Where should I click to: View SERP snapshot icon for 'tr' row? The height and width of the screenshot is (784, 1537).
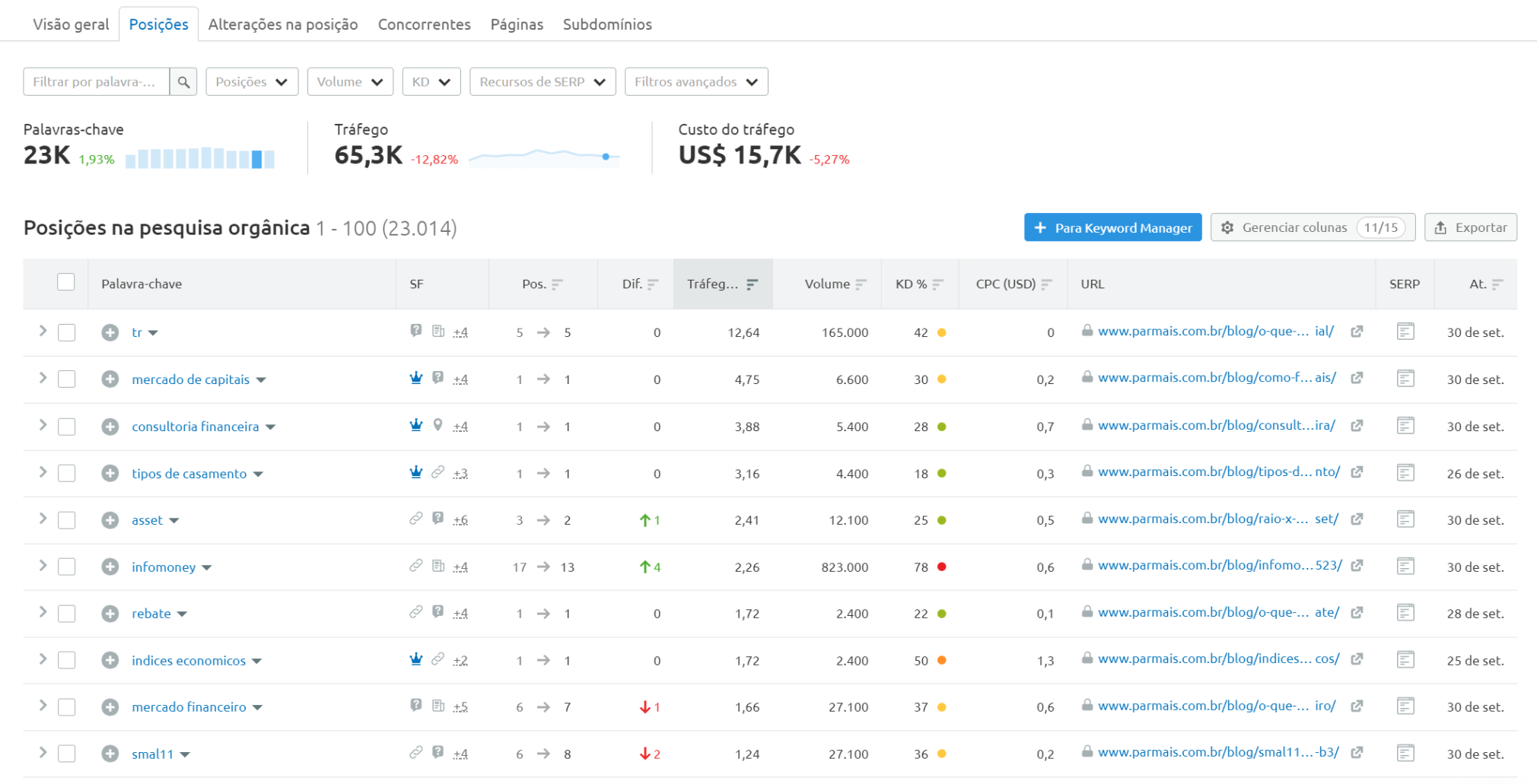coord(1405,332)
